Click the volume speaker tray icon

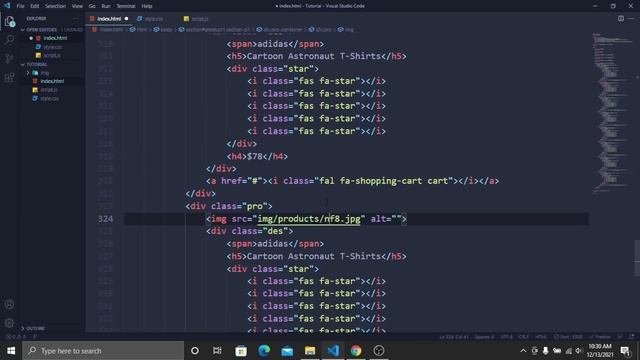578,351
